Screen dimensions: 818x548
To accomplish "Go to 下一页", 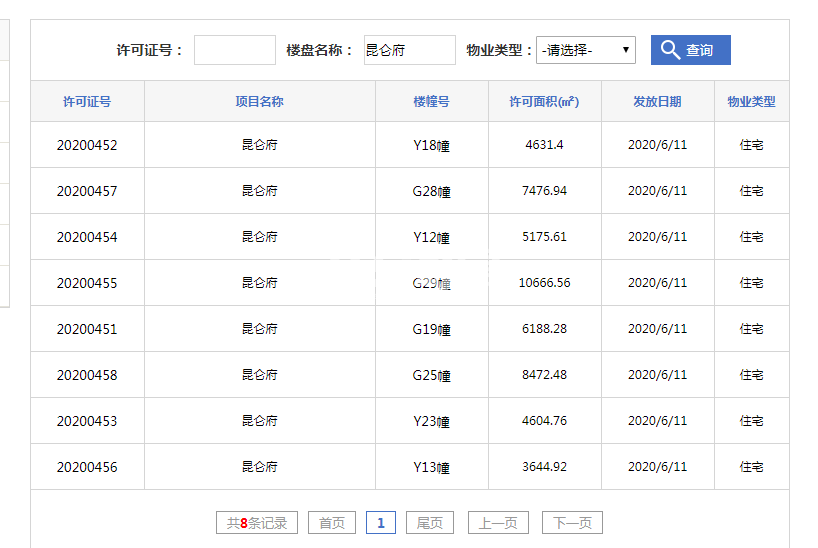I will [x=572, y=522].
